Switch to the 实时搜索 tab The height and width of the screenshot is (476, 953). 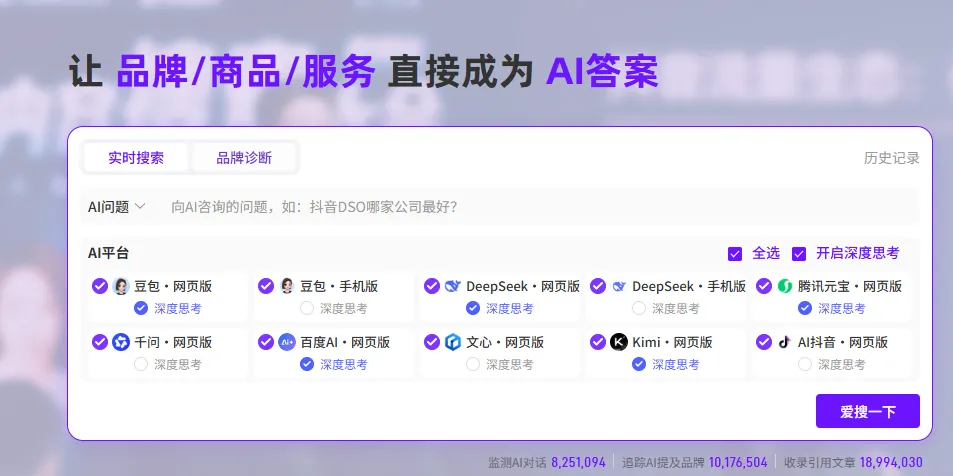[136, 158]
